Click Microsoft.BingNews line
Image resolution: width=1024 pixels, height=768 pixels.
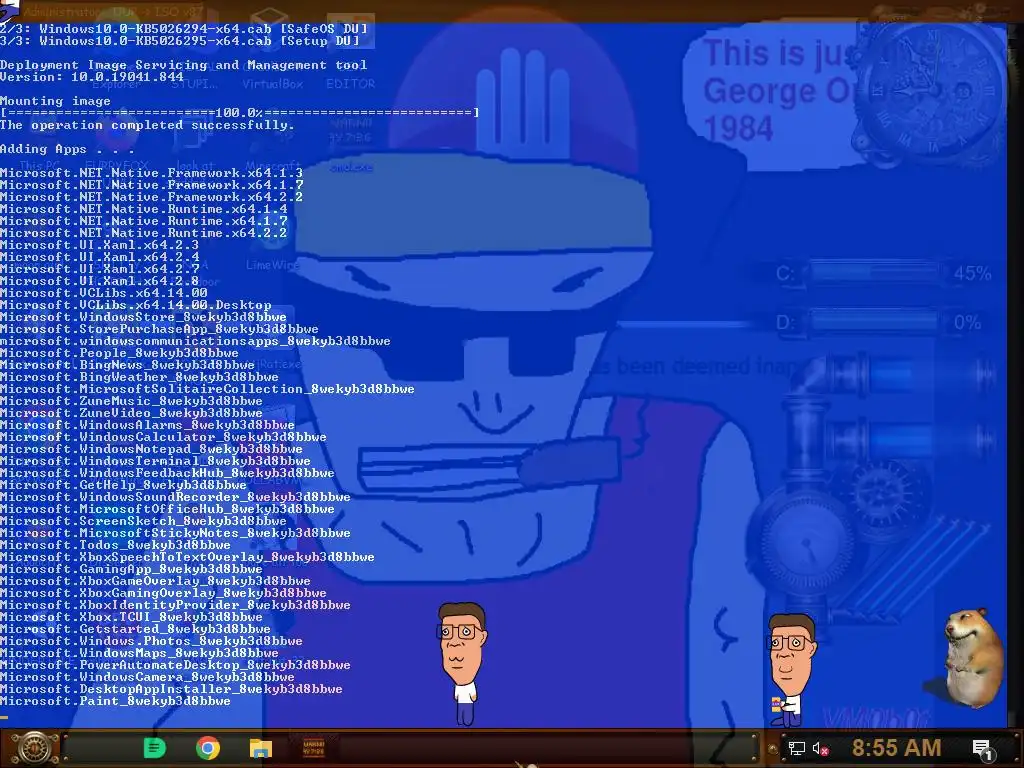[x=127, y=365]
